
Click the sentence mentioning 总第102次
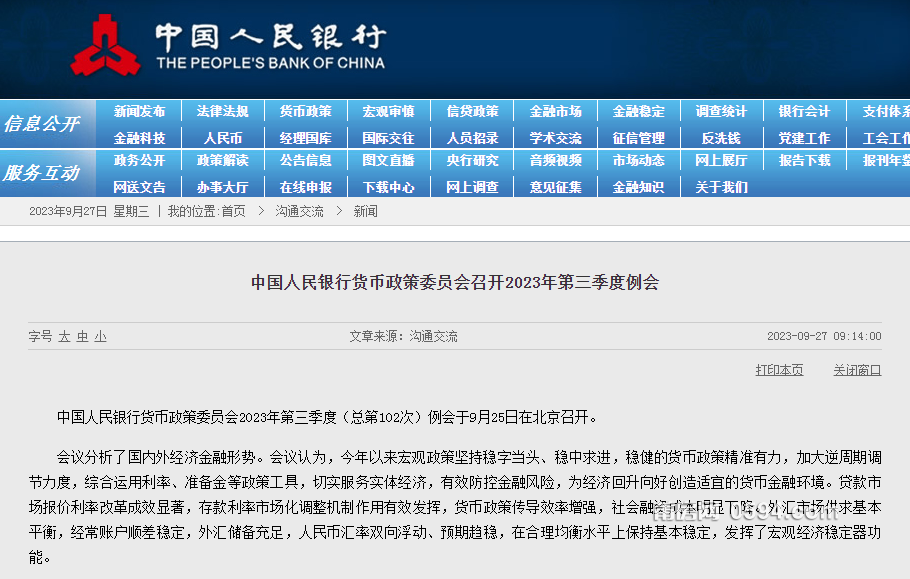pyautogui.click(x=327, y=417)
